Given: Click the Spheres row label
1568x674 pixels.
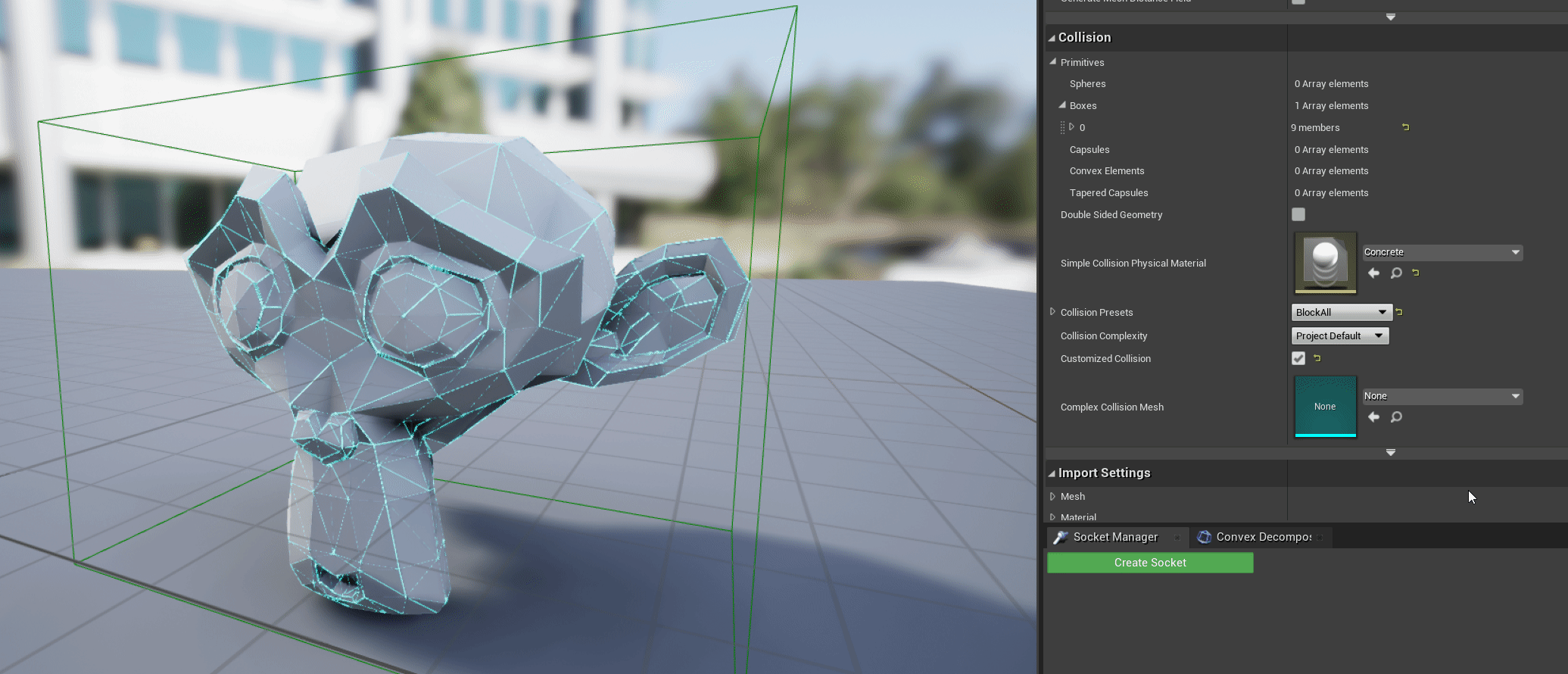Looking at the screenshot, I should [1087, 84].
